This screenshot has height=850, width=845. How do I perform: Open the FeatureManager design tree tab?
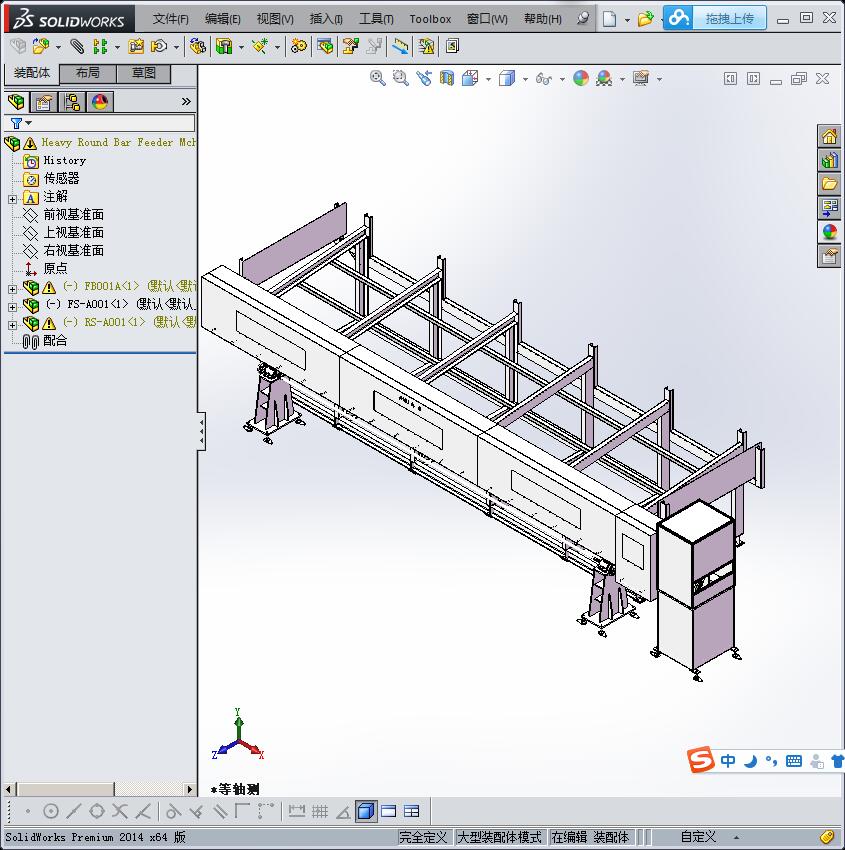16,102
